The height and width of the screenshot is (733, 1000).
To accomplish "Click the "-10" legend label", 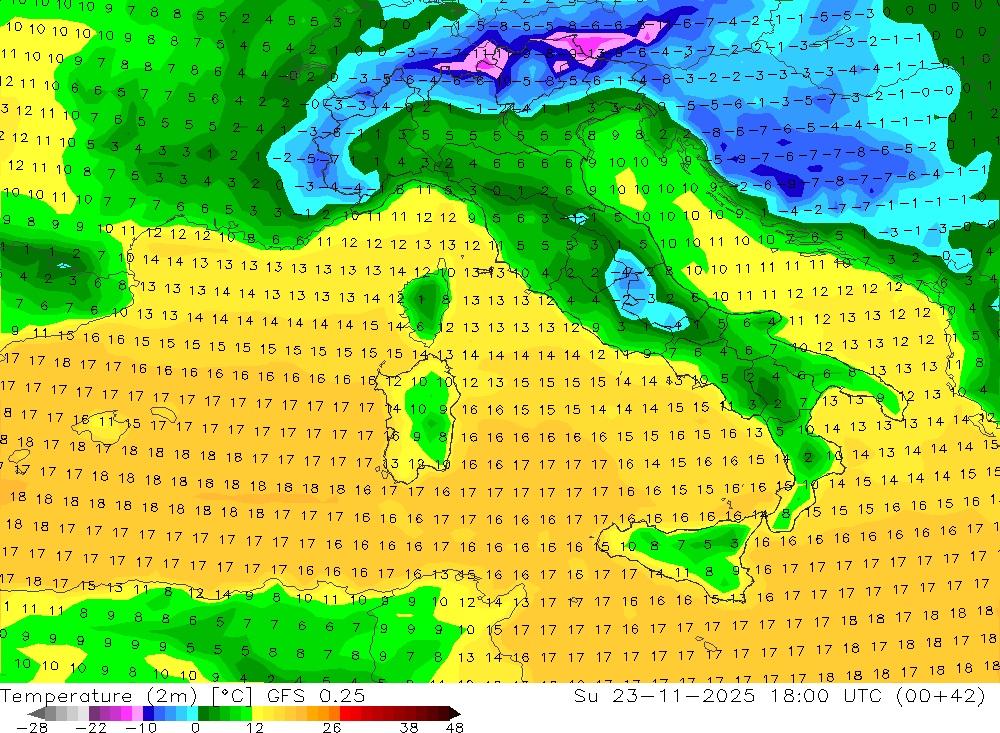I will [x=141, y=728].
